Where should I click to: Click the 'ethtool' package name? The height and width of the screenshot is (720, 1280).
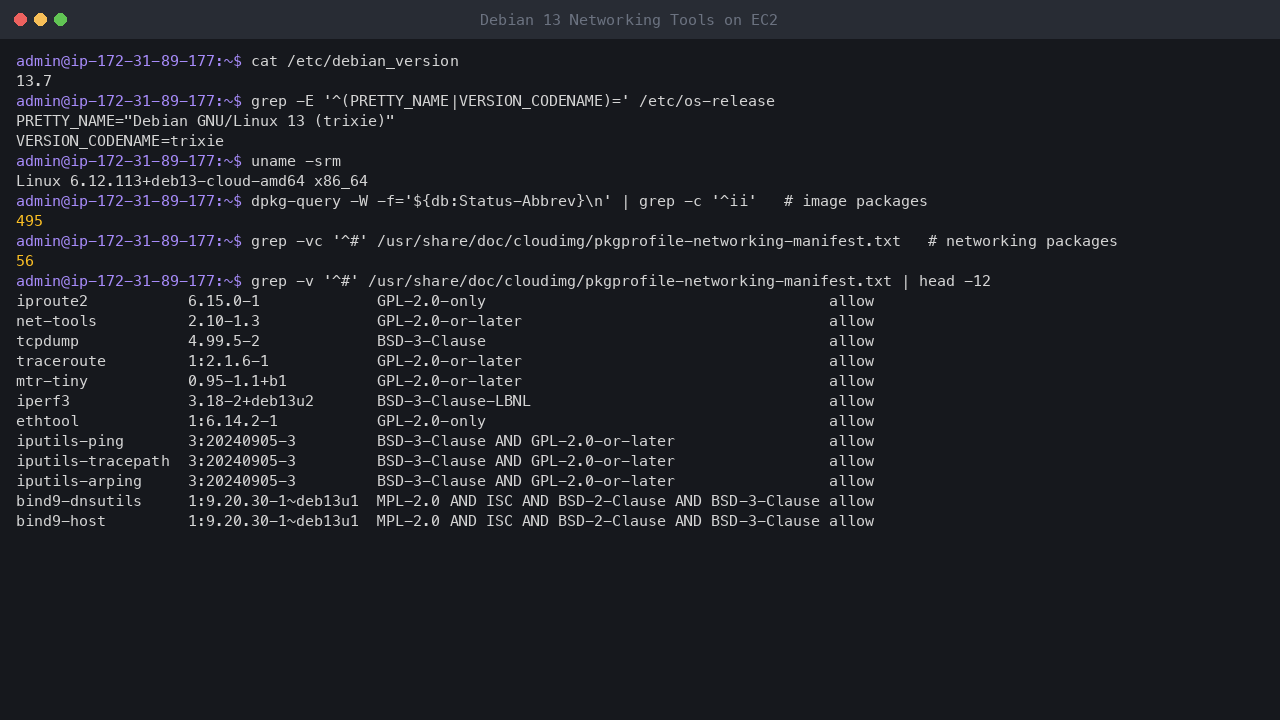(47, 421)
